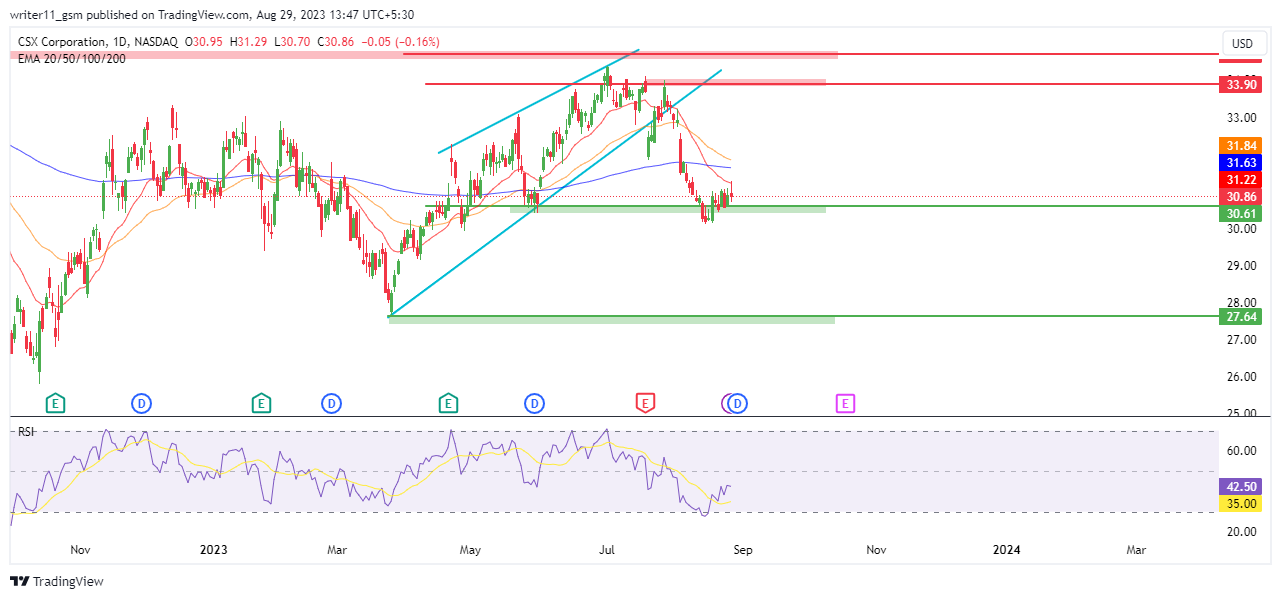
Task: Click the 60.00 RSI scale value
Action: [x=1241, y=451]
